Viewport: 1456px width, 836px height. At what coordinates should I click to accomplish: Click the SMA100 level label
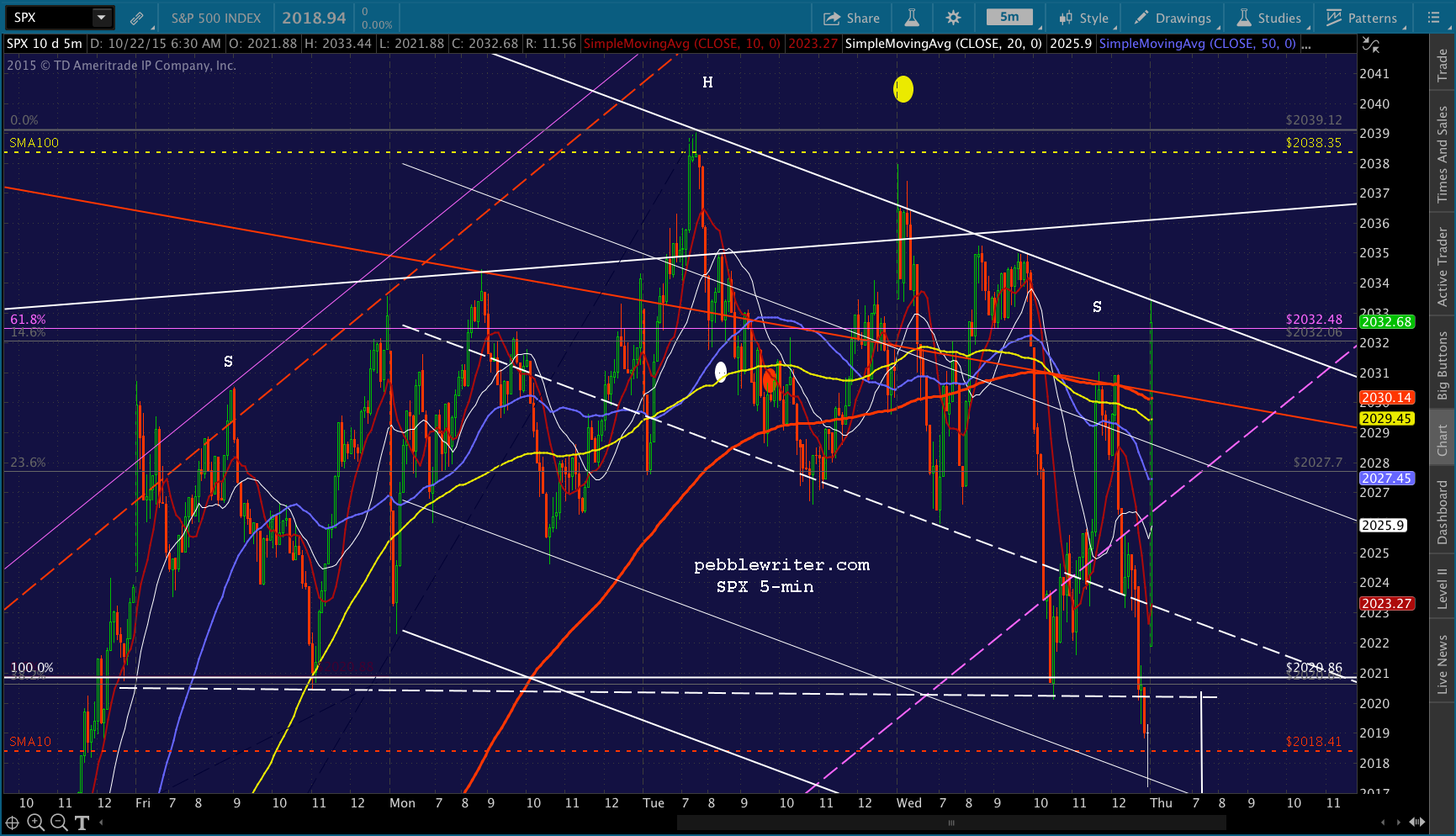click(x=34, y=143)
